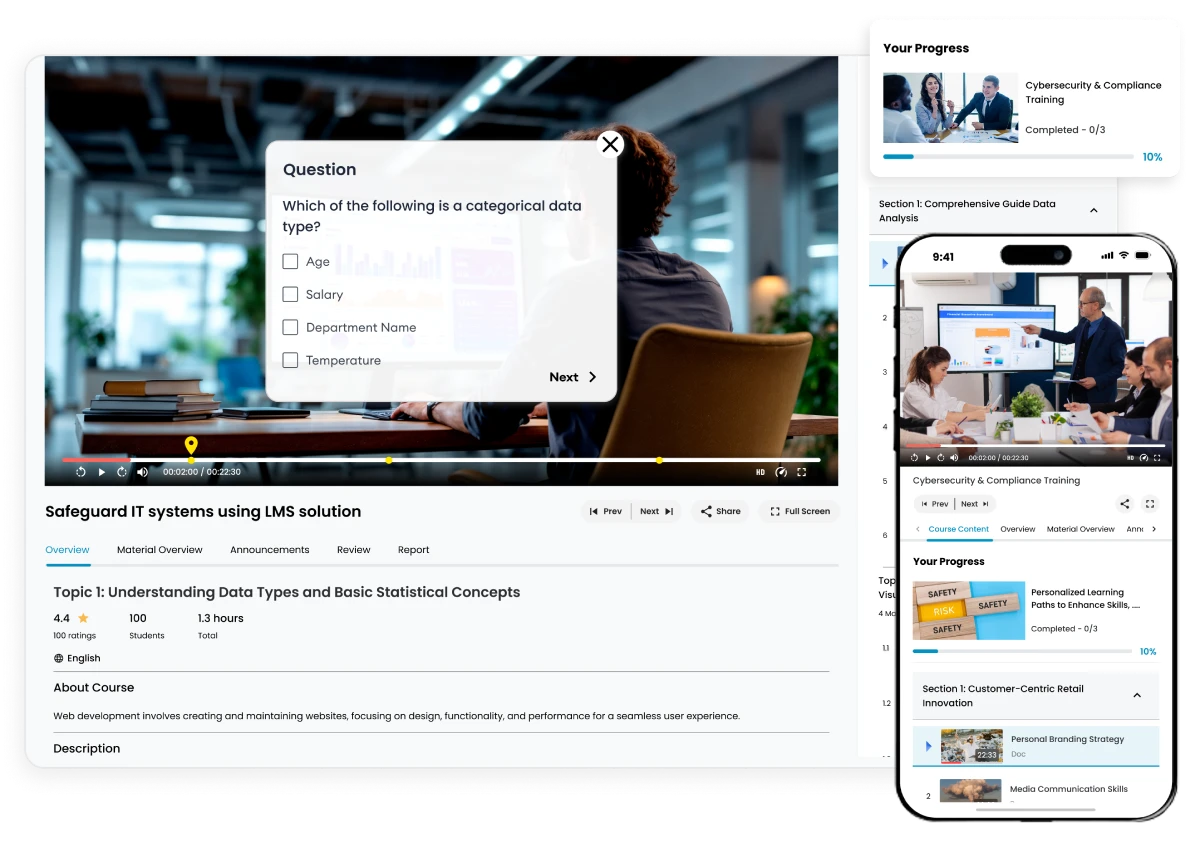Tick the Temperature checkbox

(x=290, y=360)
